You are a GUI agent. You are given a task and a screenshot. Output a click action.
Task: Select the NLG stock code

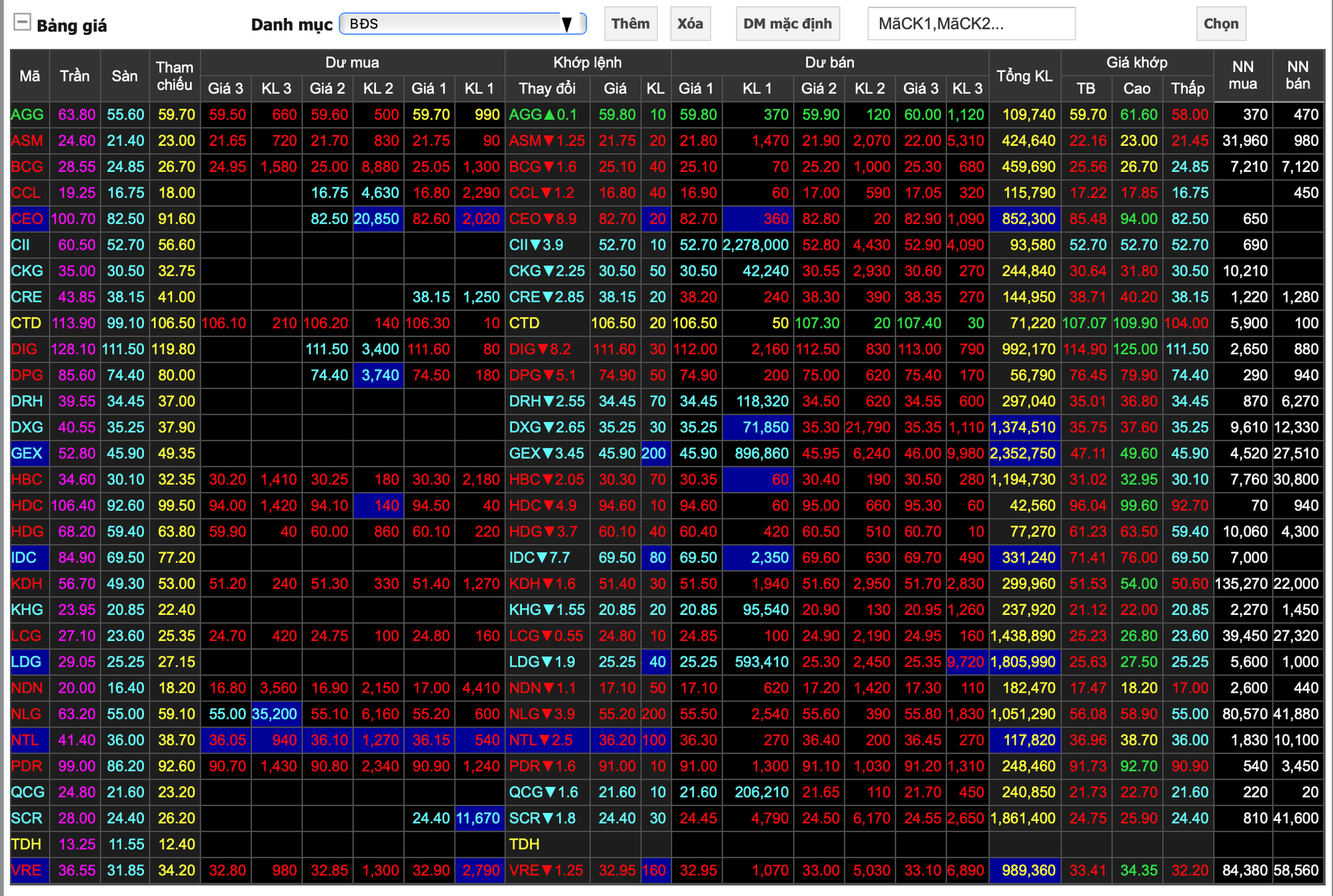[x=27, y=714]
